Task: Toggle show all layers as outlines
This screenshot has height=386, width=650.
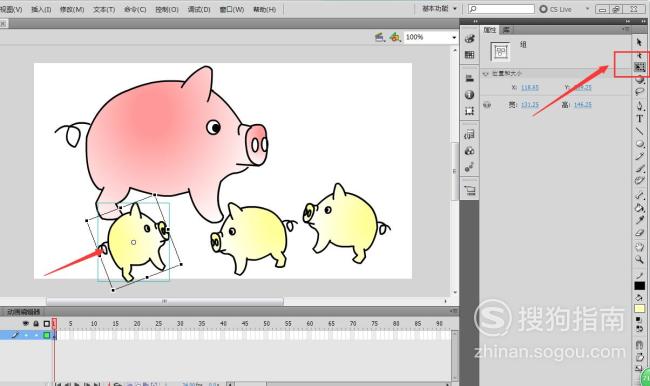Action: (x=46, y=323)
